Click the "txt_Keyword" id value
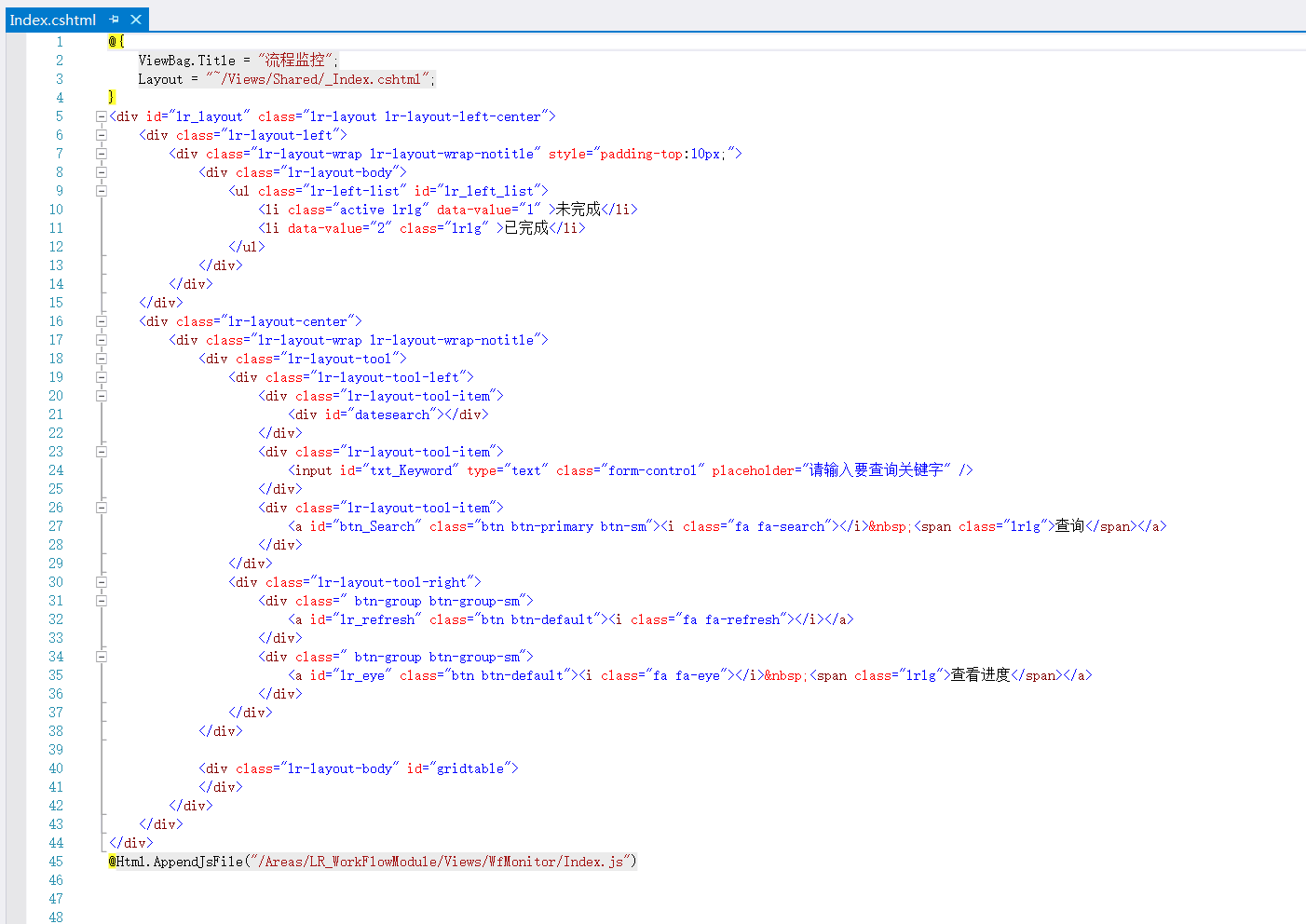 pyautogui.click(x=410, y=470)
